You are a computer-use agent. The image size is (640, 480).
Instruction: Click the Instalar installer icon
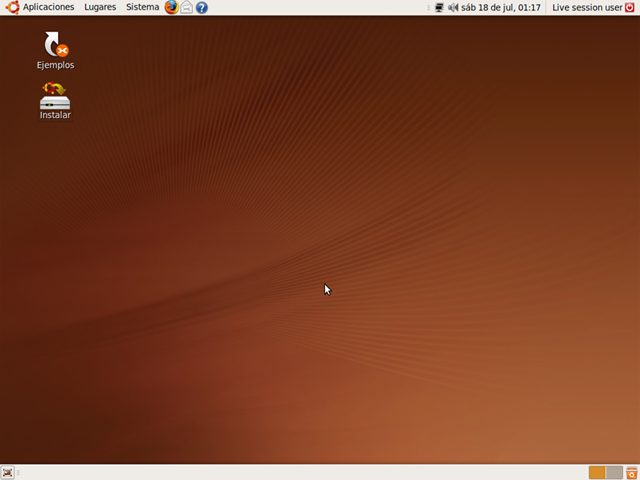(55, 97)
